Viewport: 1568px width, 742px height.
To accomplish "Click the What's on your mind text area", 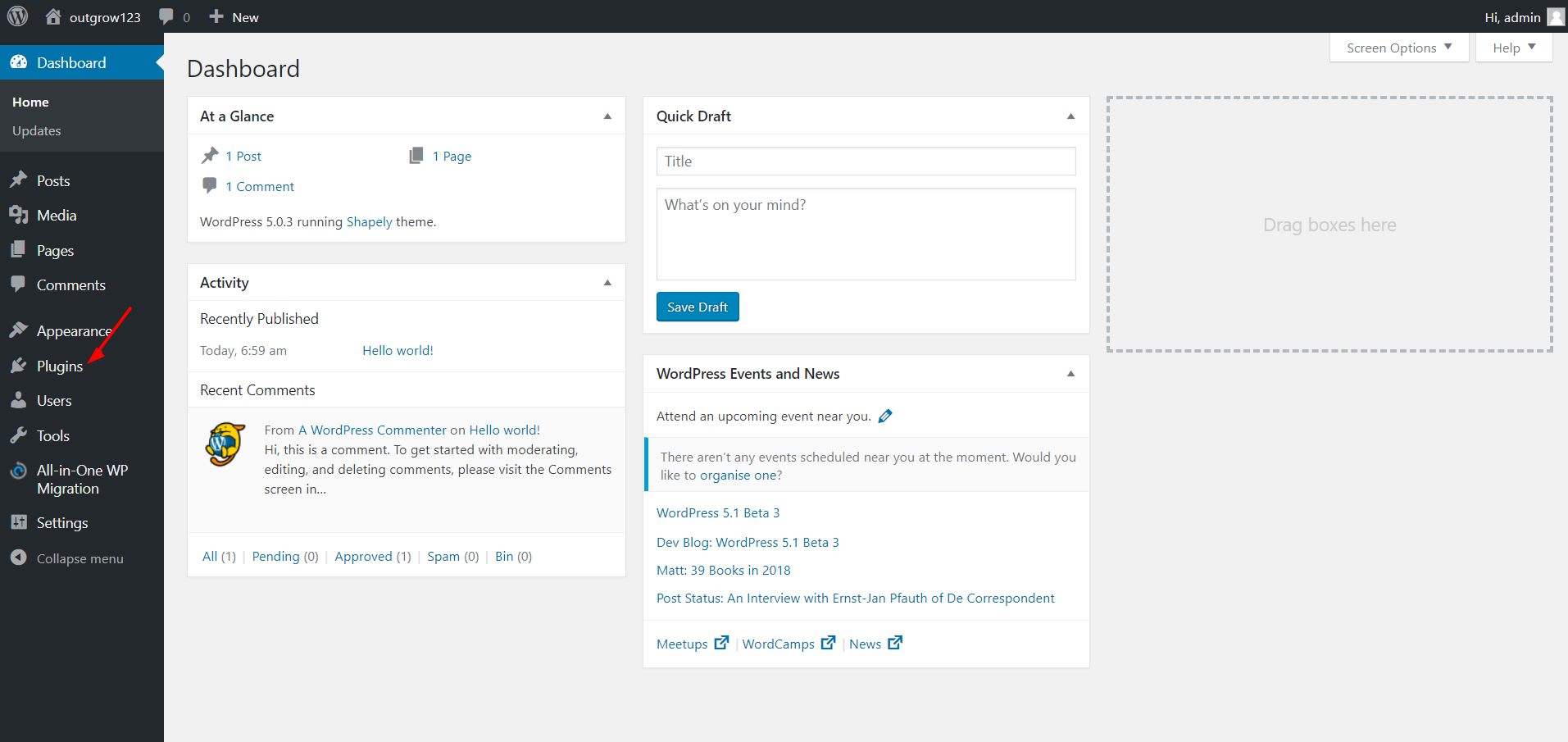I will pos(866,234).
